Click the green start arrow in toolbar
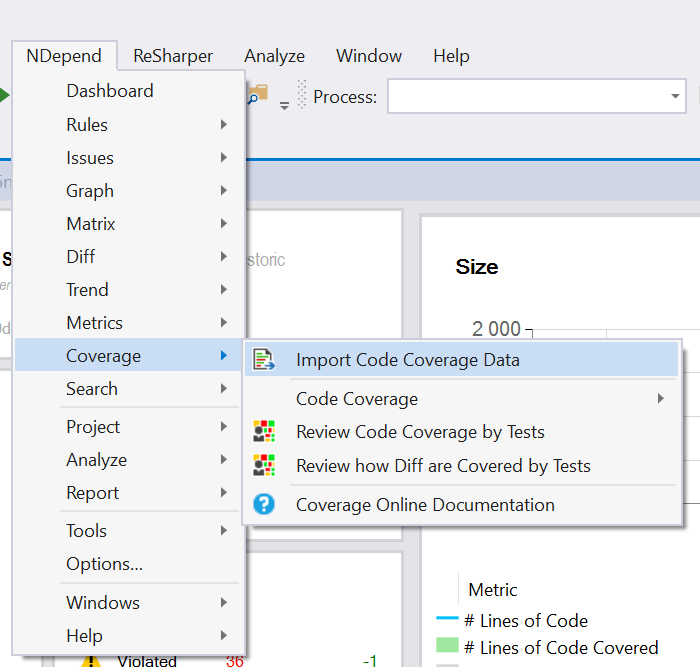The height and width of the screenshot is (667, 700). tap(4, 95)
